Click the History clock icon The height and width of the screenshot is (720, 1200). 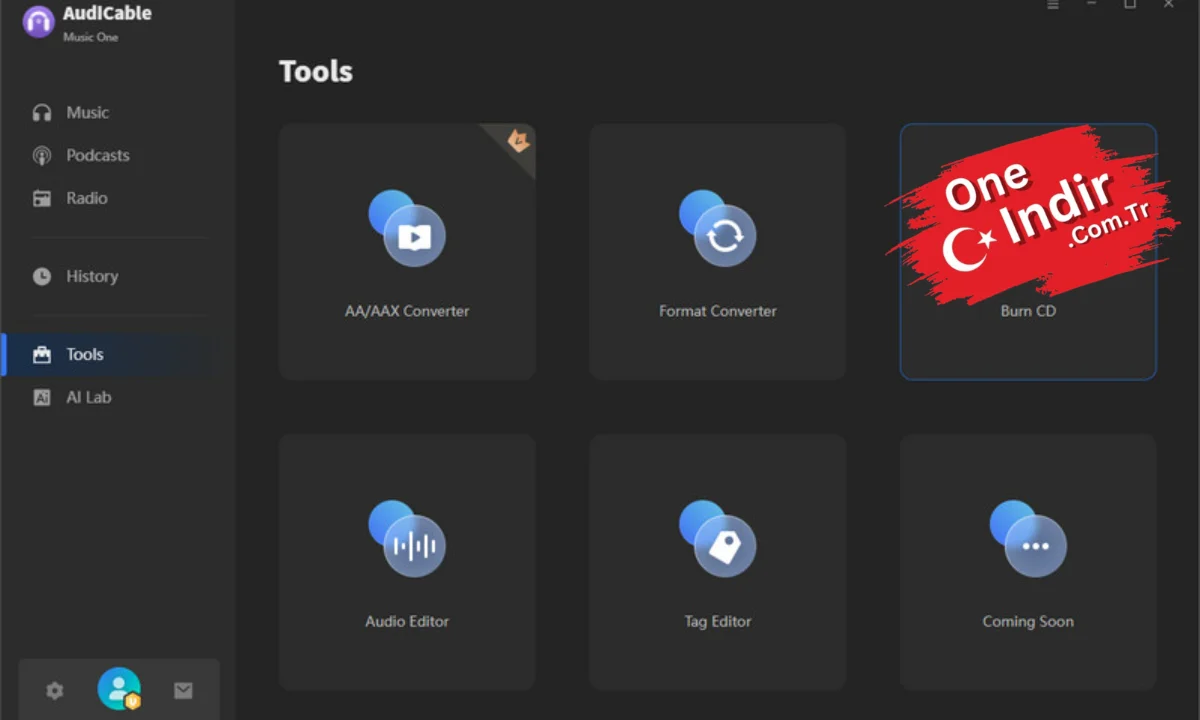click(42, 277)
